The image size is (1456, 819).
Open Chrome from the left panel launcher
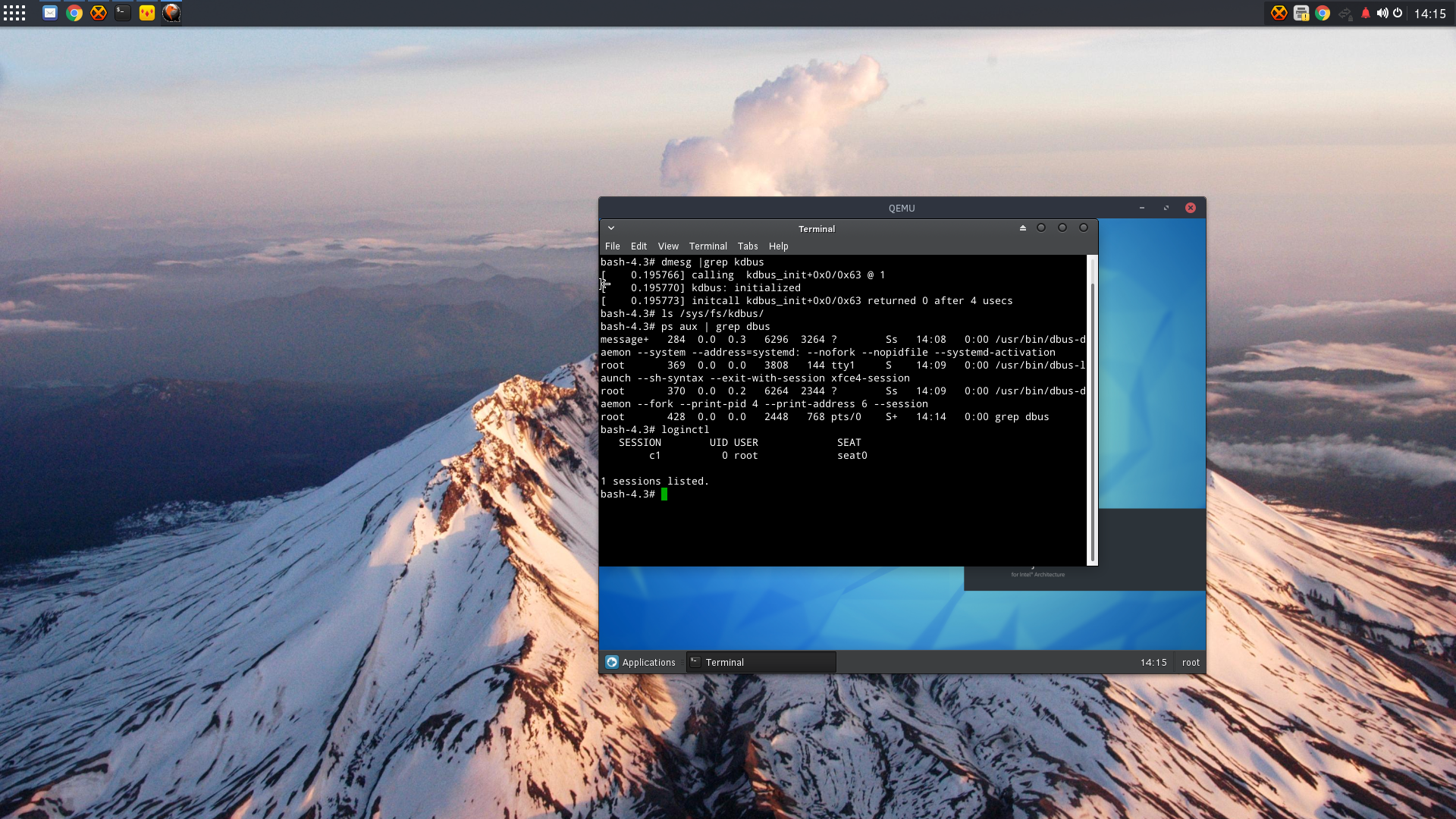(74, 13)
